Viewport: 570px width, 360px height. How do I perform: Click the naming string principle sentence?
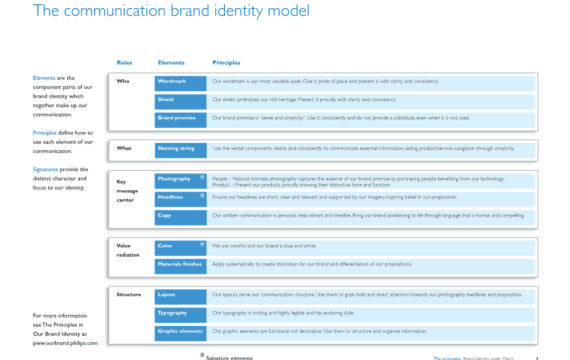[x=364, y=148]
